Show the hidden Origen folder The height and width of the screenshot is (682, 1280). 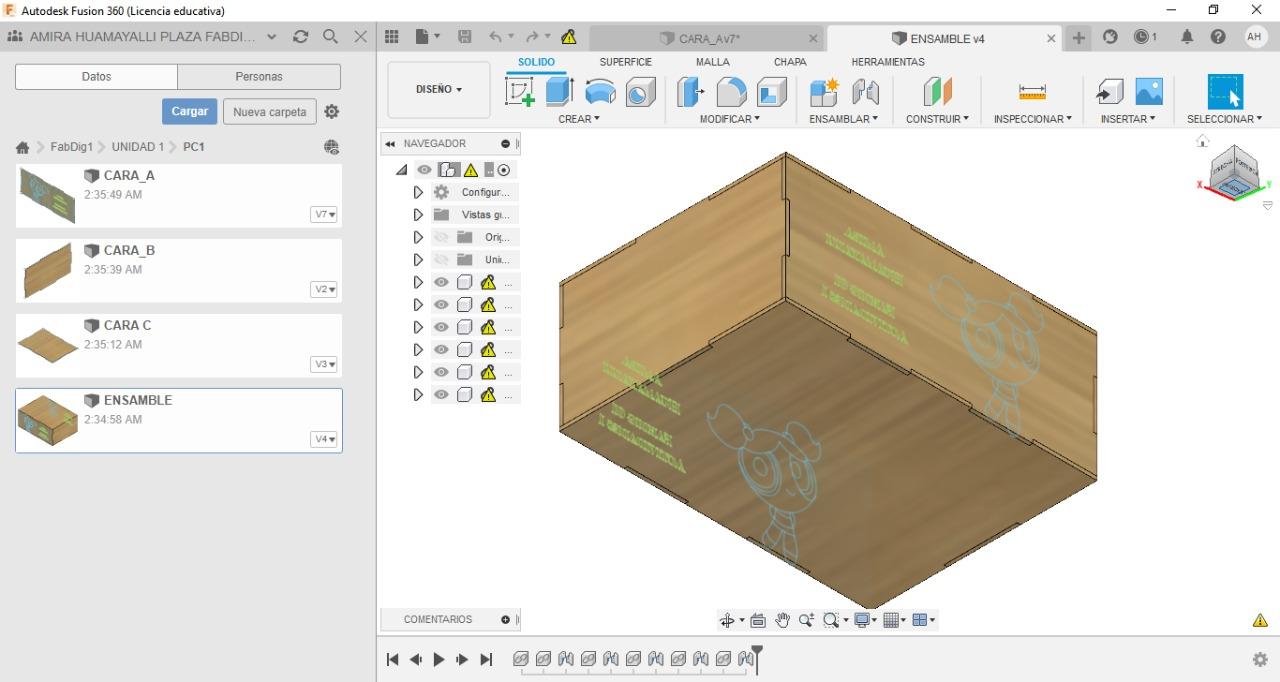tap(441, 237)
